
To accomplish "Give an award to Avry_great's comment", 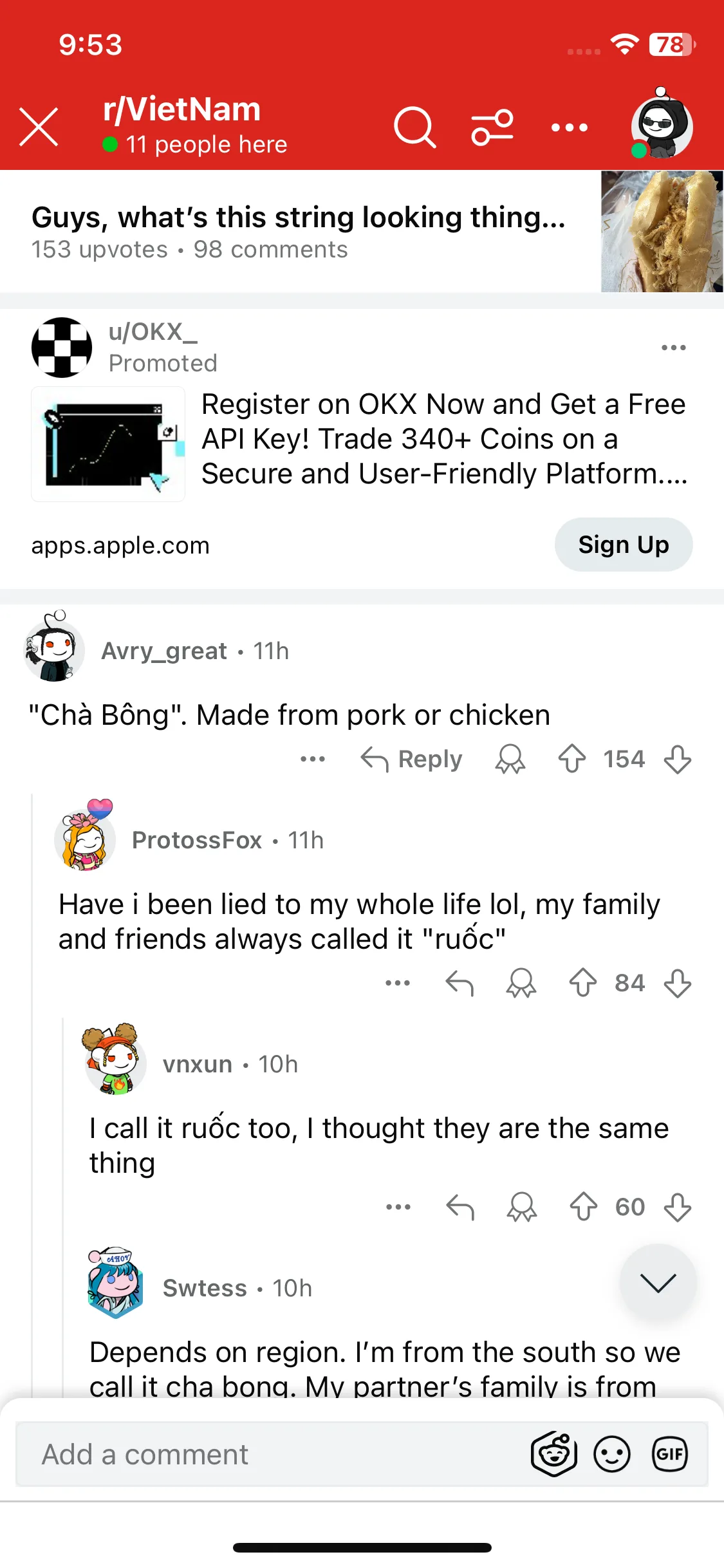I will coord(510,759).
